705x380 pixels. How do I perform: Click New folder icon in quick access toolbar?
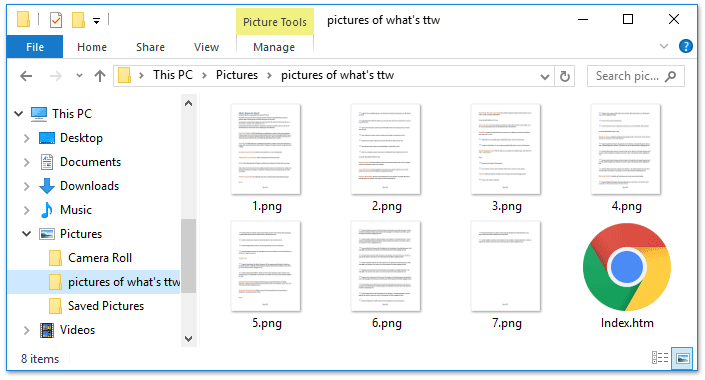(x=78, y=20)
